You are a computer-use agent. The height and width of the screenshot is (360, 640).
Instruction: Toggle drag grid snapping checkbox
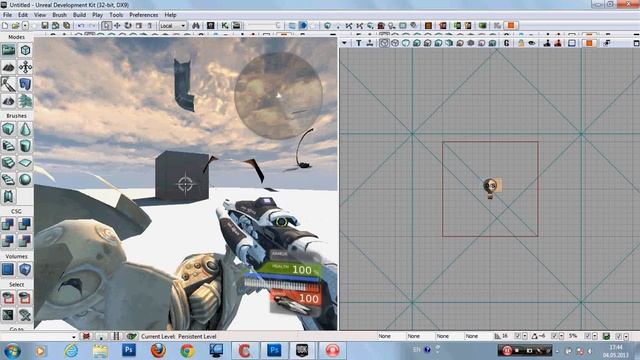[x=518, y=336]
